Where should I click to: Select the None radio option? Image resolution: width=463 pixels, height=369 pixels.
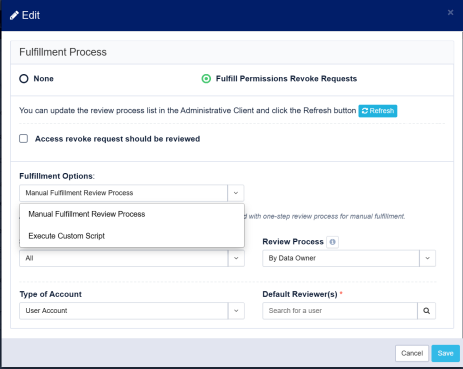pos(24,79)
